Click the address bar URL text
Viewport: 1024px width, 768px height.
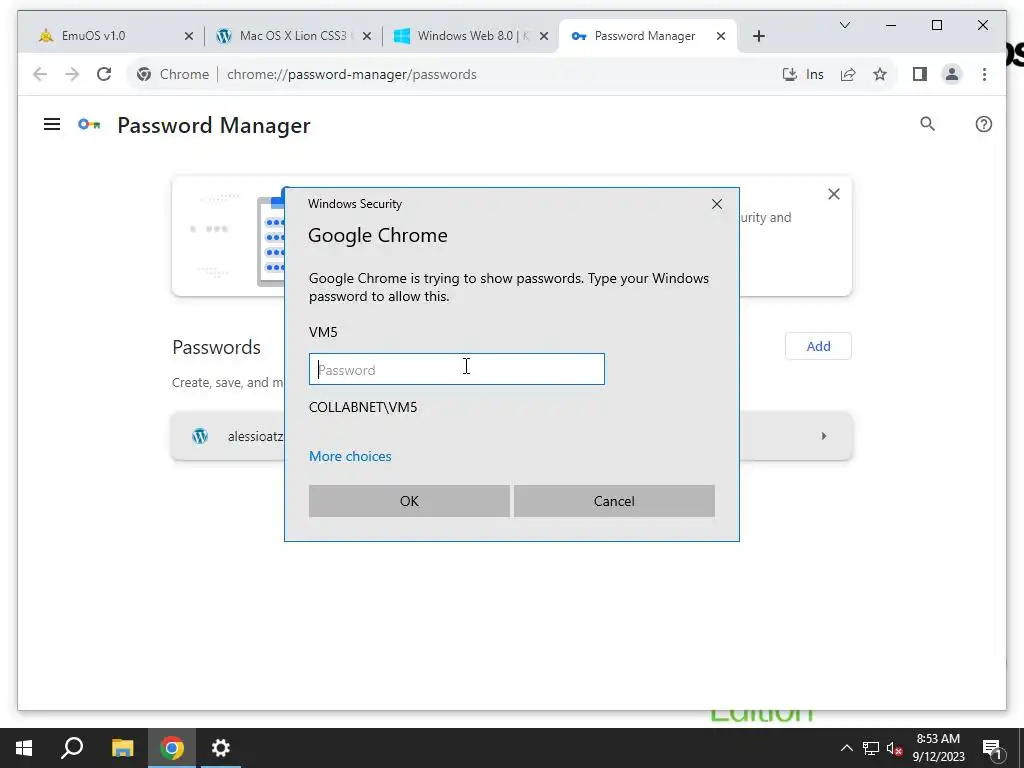351,74
